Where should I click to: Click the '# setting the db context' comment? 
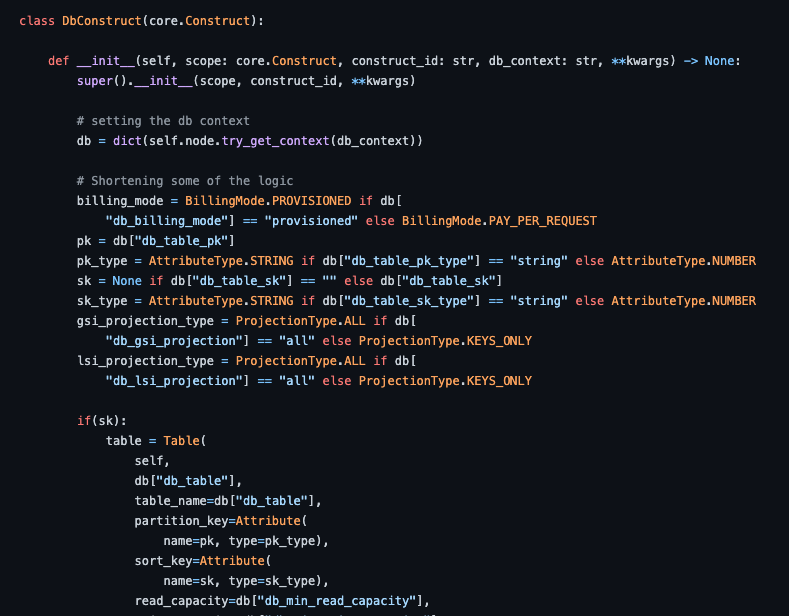163,121
